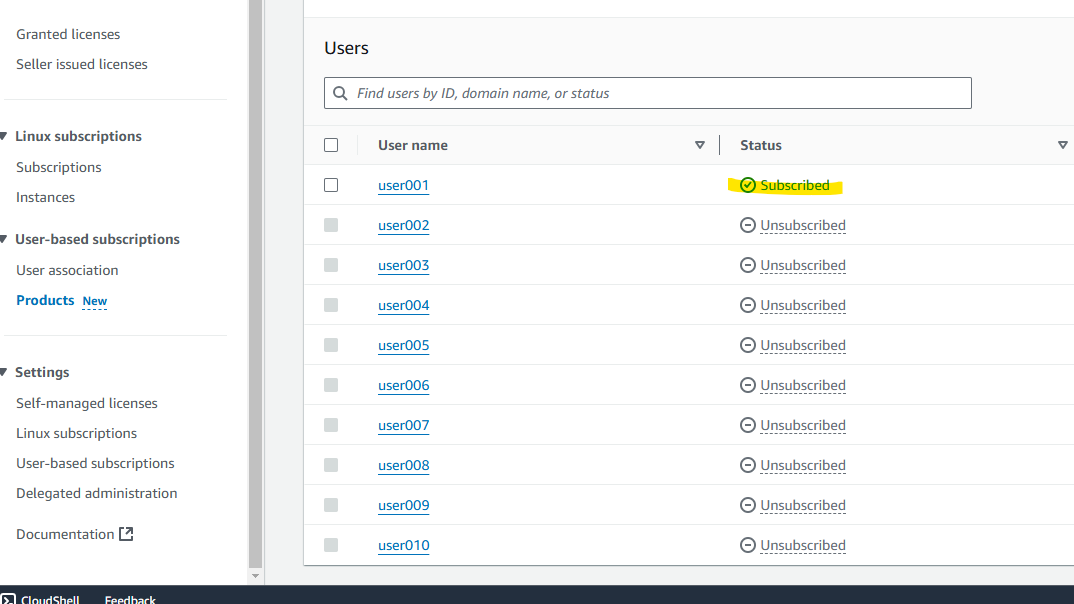
Task: Check the box for user002
Action: point(331,225)
